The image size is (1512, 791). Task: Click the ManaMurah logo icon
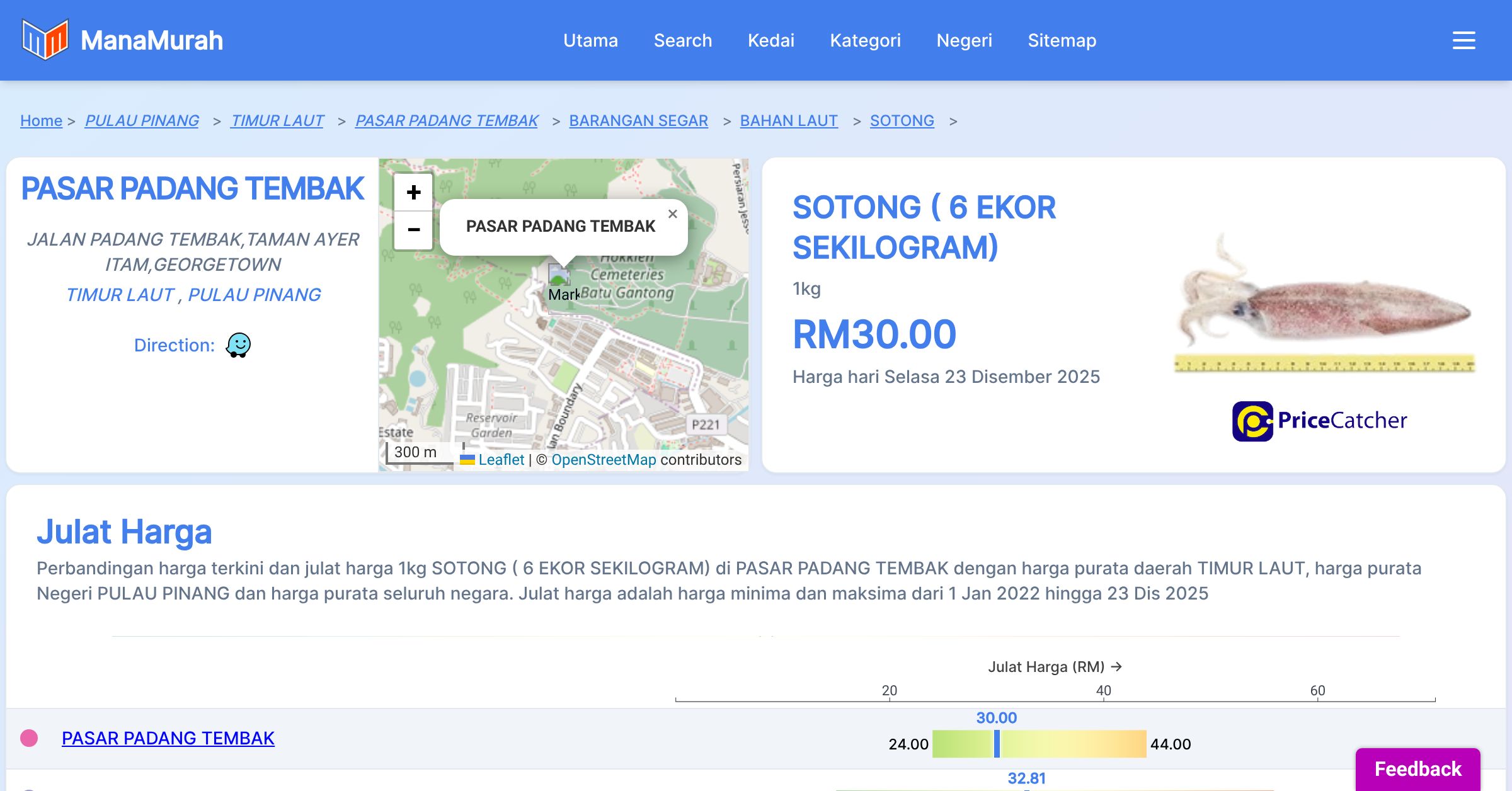coord(45,40)
